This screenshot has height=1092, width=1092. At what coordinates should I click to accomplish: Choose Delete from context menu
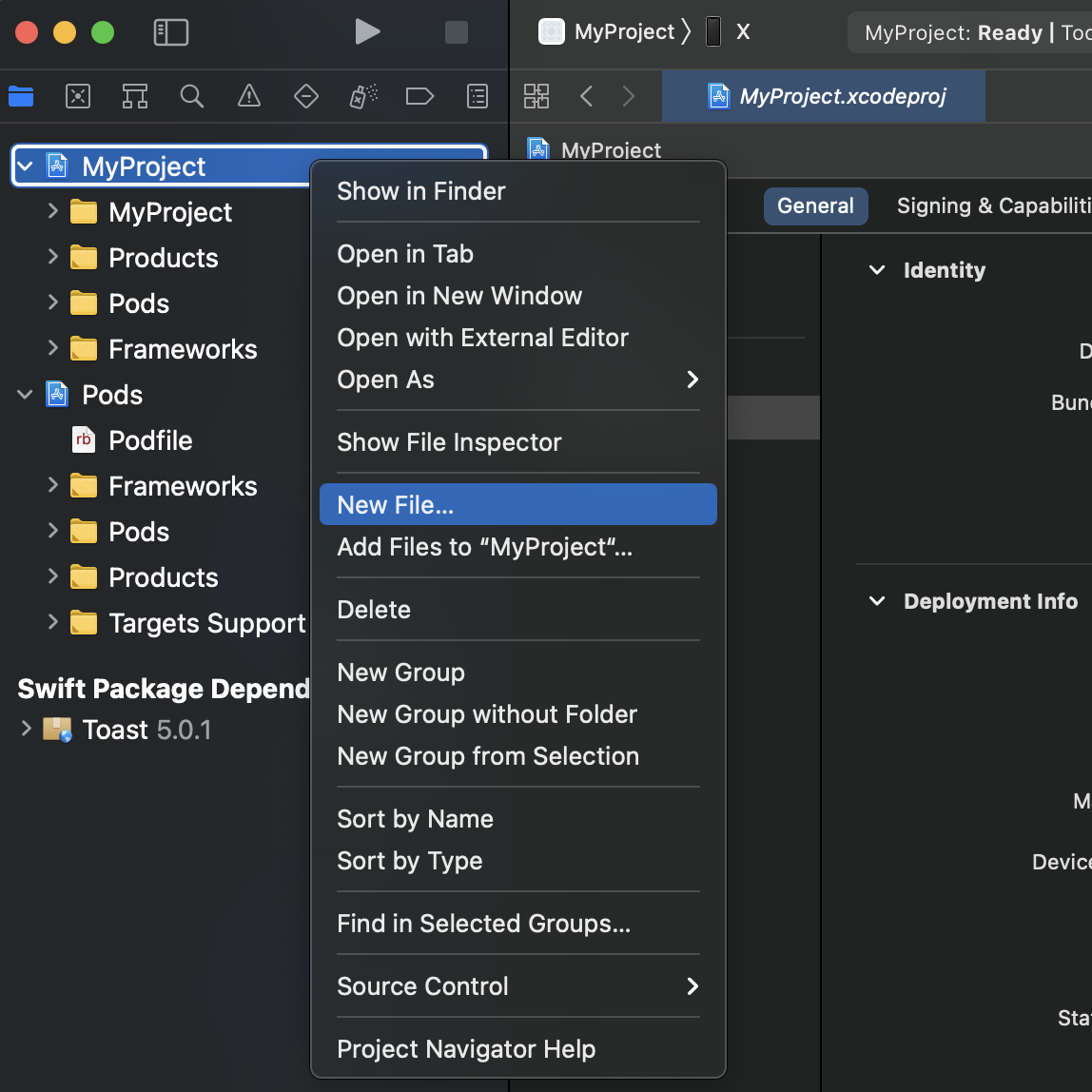tap(517, 610)
